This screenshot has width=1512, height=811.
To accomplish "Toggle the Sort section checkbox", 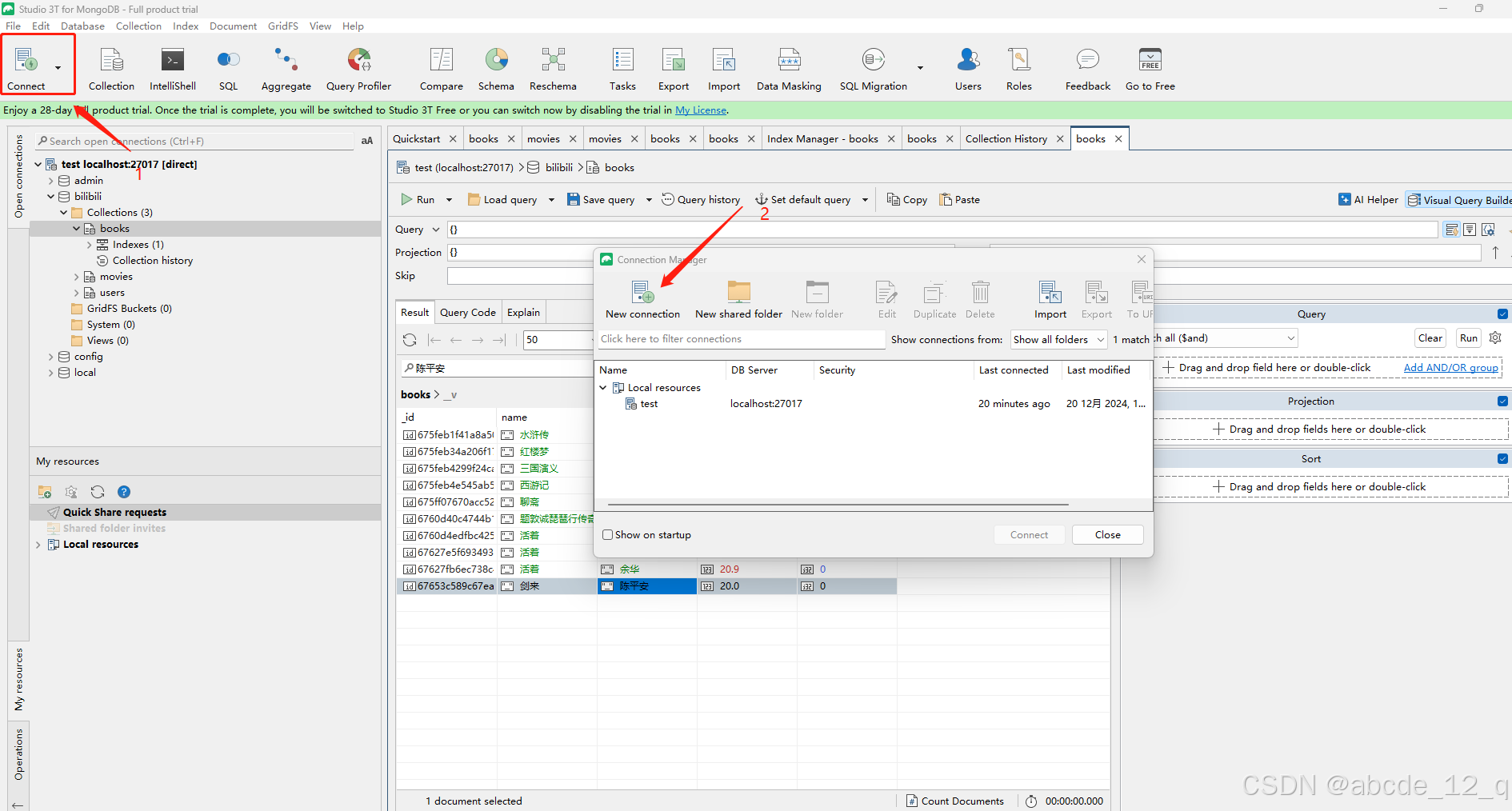I will point(1502,459).
